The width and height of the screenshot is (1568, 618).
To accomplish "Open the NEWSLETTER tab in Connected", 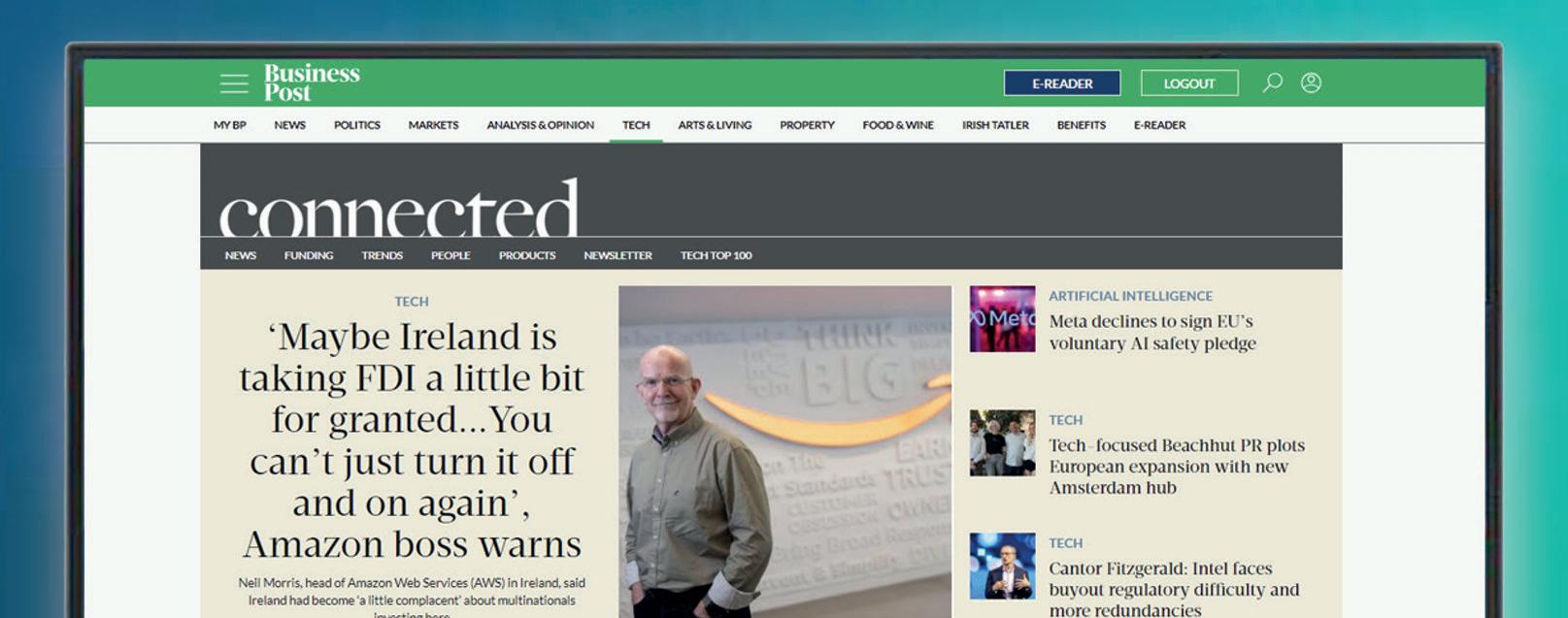I will tap(617, 256).
